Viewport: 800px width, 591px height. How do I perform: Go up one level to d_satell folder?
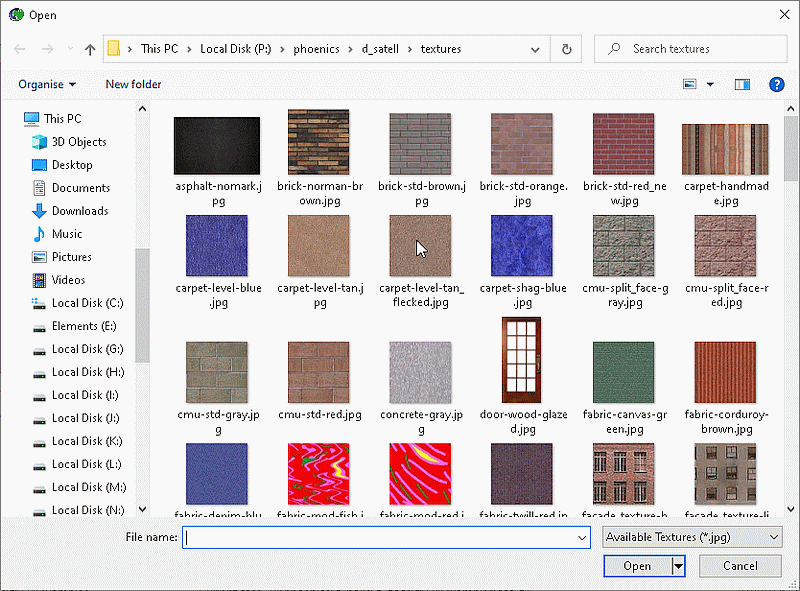(89, 48)
